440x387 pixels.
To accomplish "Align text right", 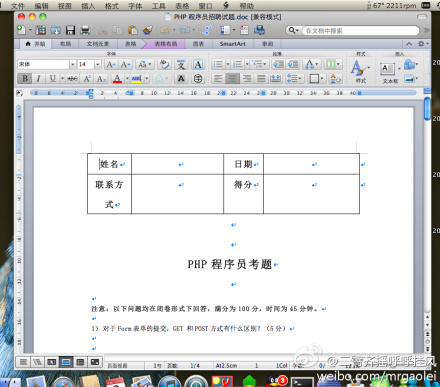I will tap(247, 79).
